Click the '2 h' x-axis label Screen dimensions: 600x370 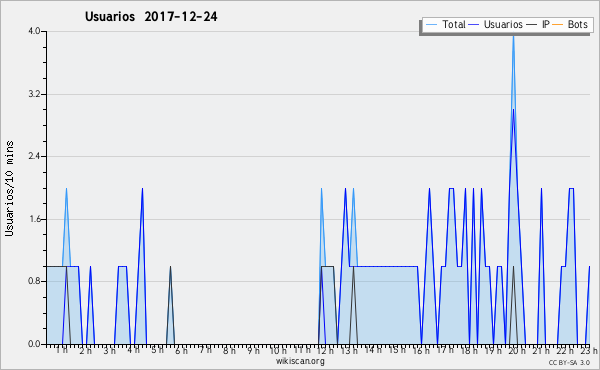85,350
